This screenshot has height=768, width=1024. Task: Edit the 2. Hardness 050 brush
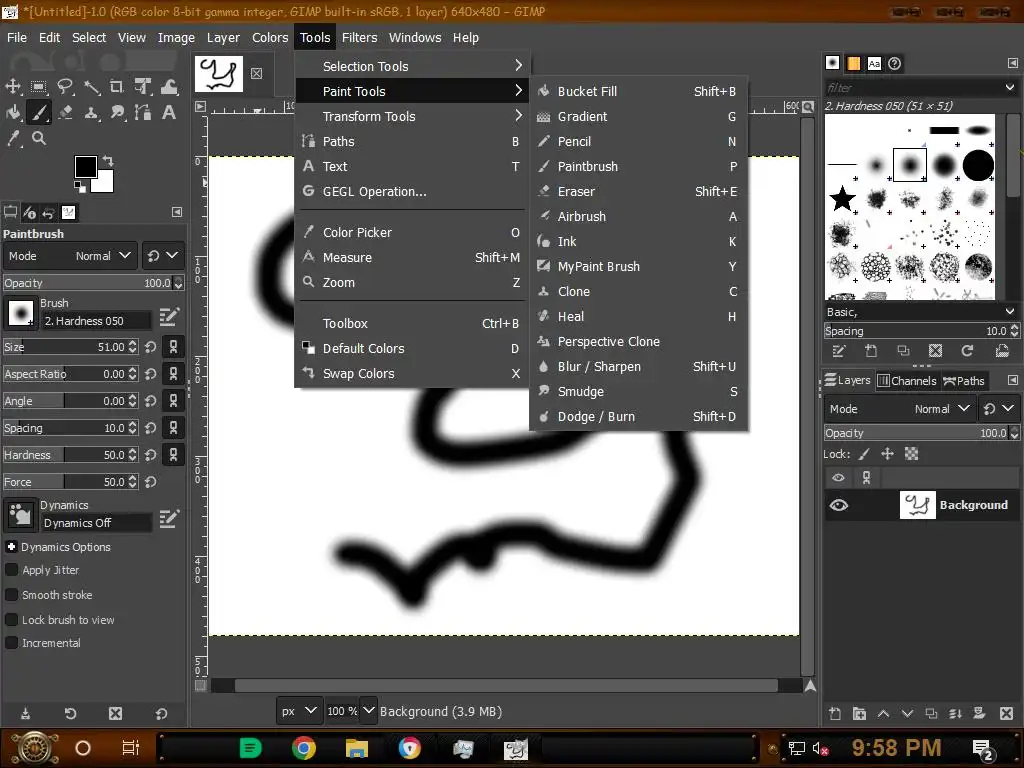(x=168, y=317)
